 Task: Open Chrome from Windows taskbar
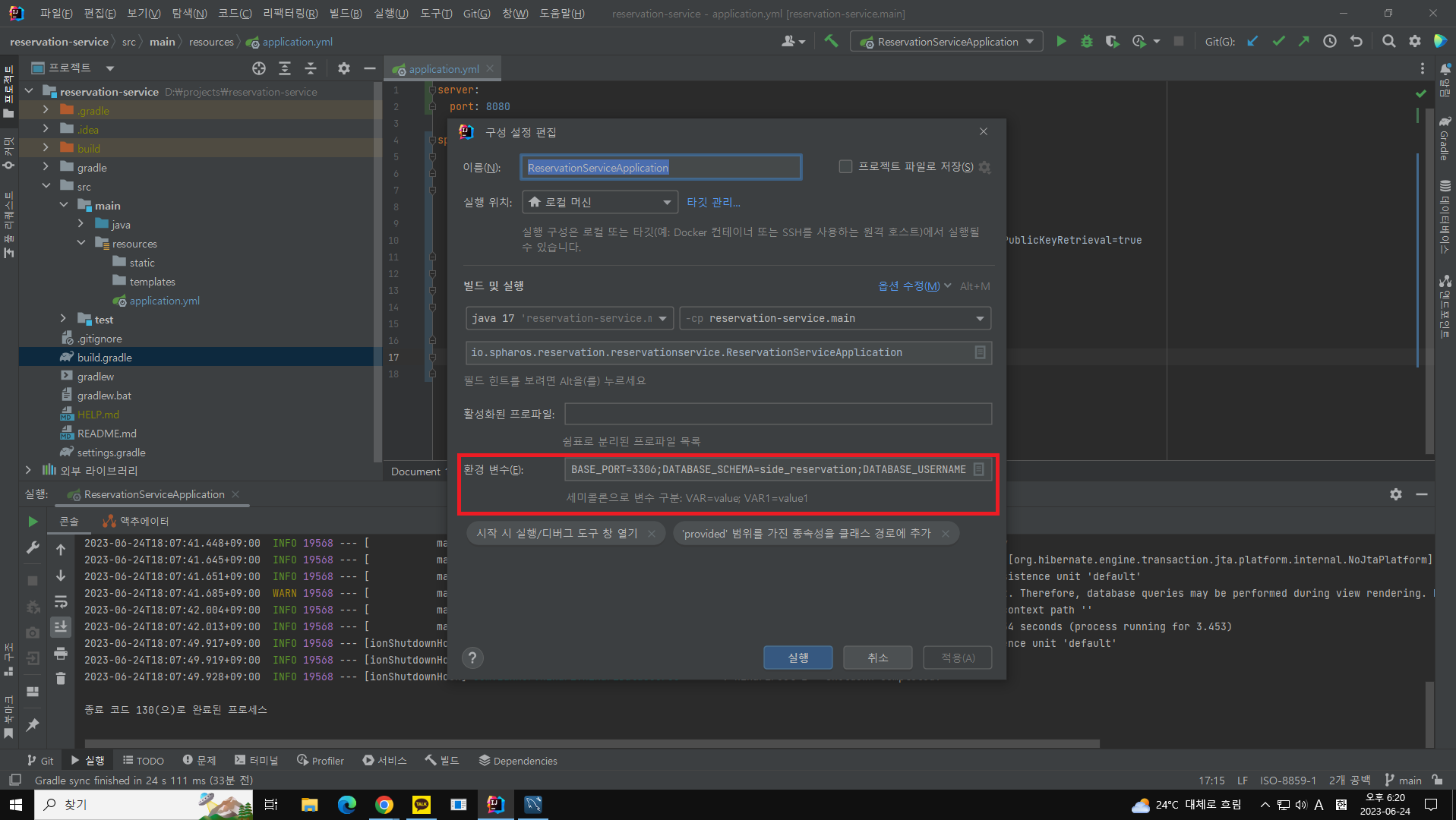click(384, 805)
